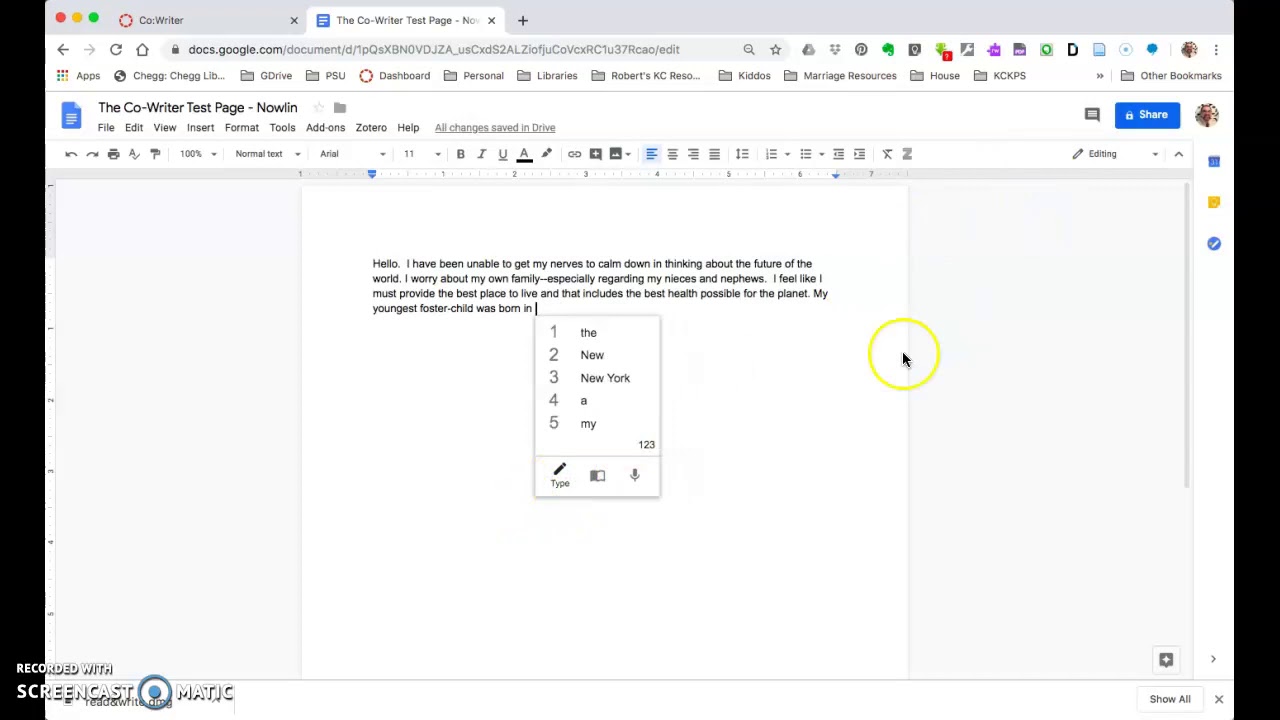The width and height of the screenshot is (1280, 720).
Task: Click the All changes saved in Drive link
Action: (x=495, y=128)
